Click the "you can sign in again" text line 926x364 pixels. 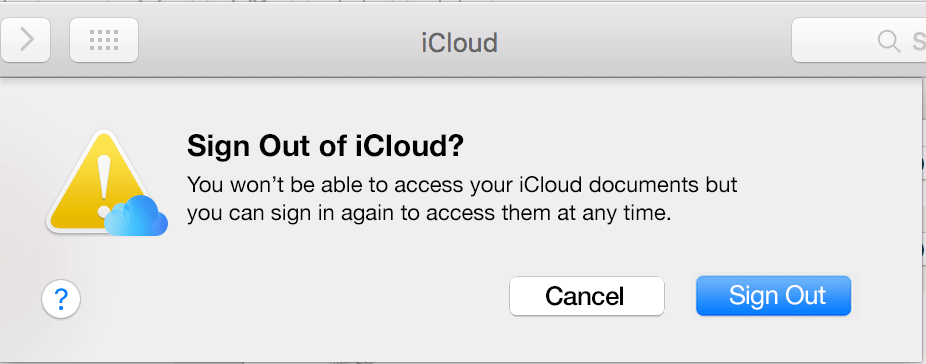click(429, 213)
